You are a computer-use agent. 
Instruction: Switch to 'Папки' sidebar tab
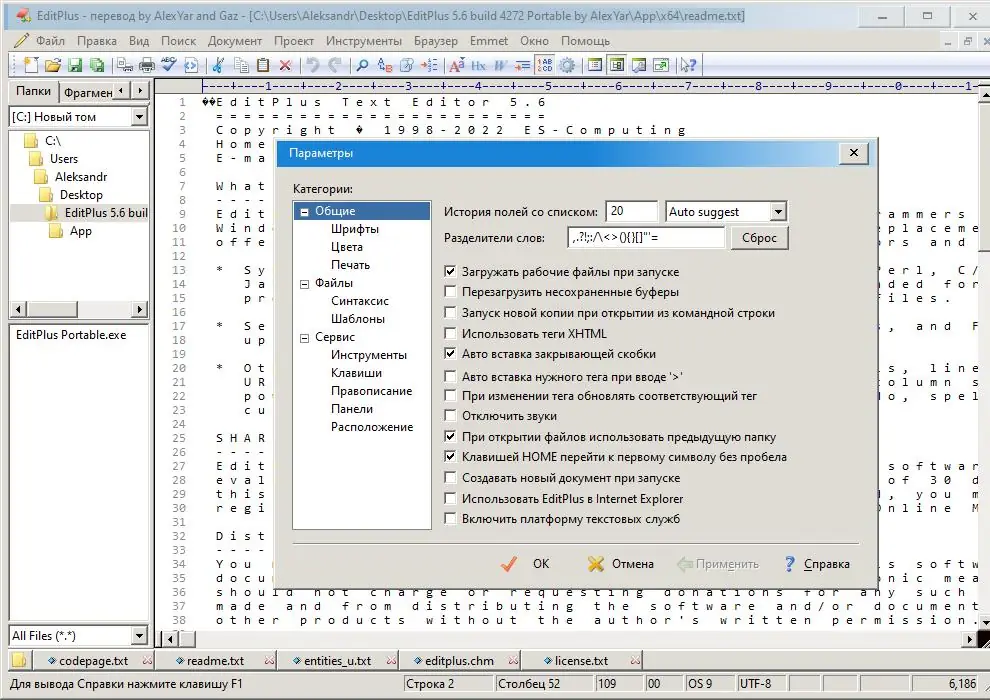(33, 91)
